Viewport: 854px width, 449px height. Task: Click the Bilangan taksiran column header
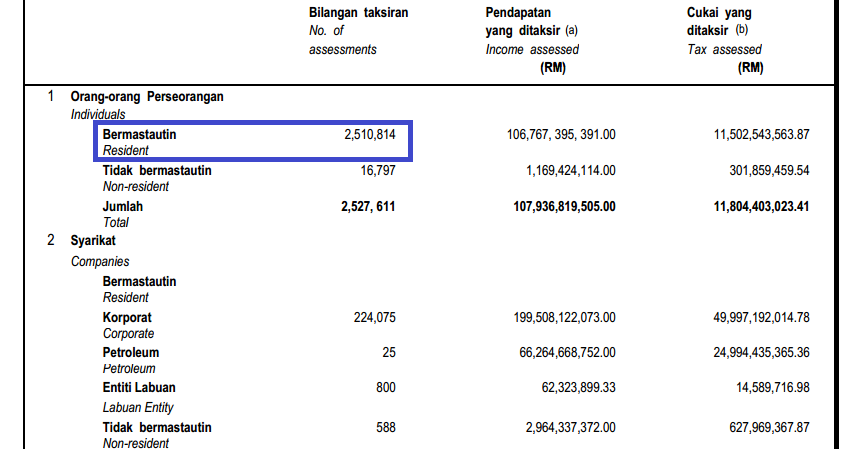358,31
